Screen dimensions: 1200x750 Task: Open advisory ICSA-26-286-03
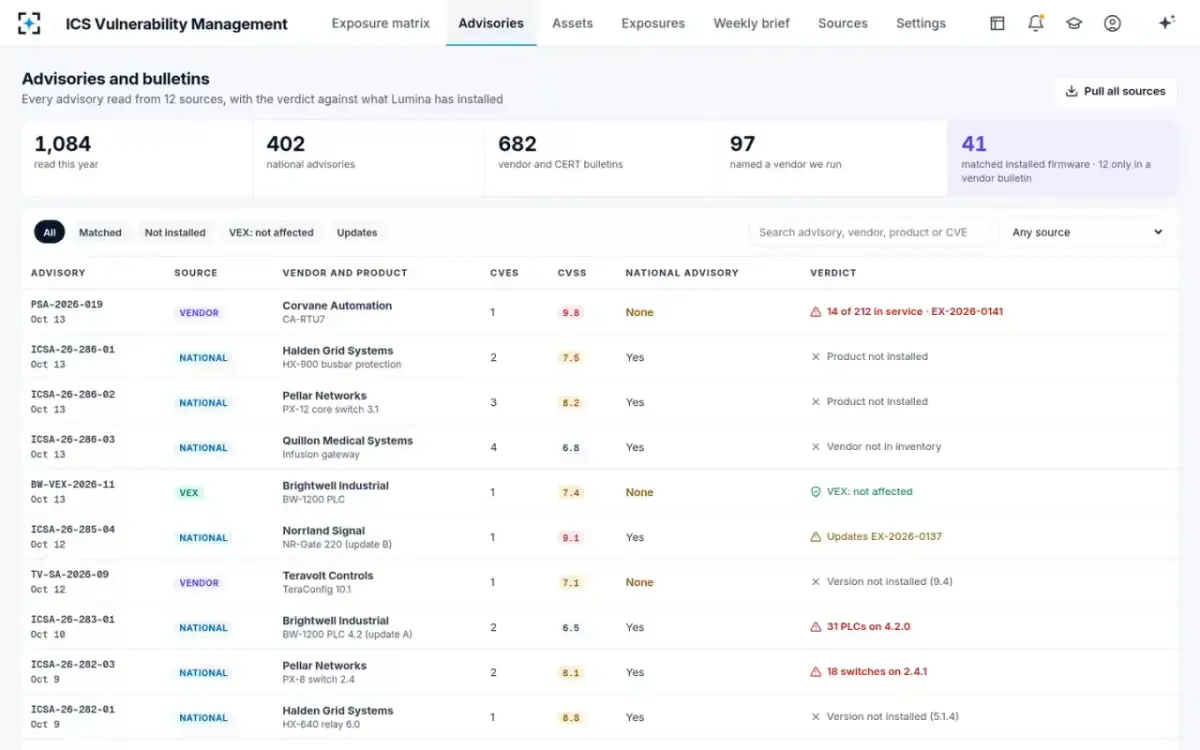coord(73,439)
